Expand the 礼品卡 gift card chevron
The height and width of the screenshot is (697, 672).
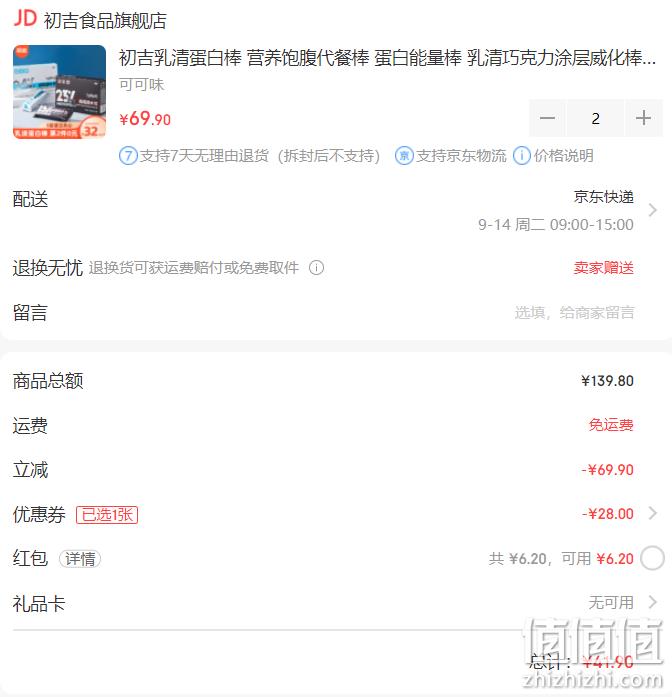(x=652, y=602)
